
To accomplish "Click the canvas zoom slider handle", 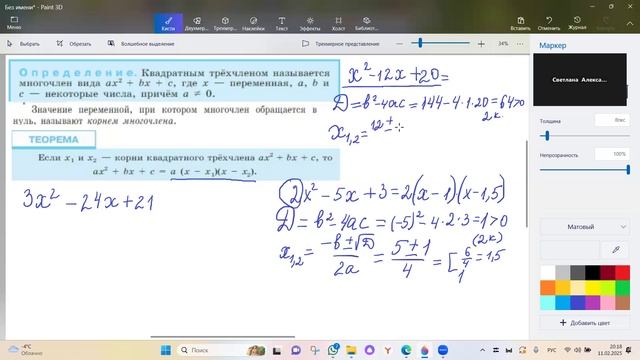I will 420,43.
